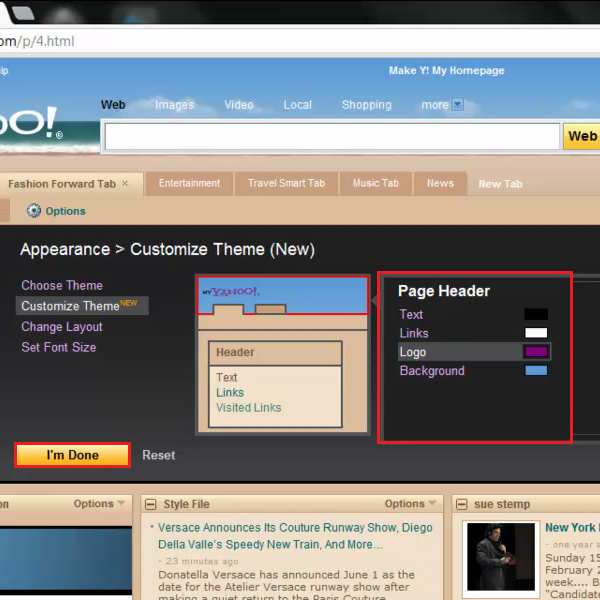The height and width of the screenshot is (600, 600).
Task: Click the browser address bar
Action: point(300,41)
